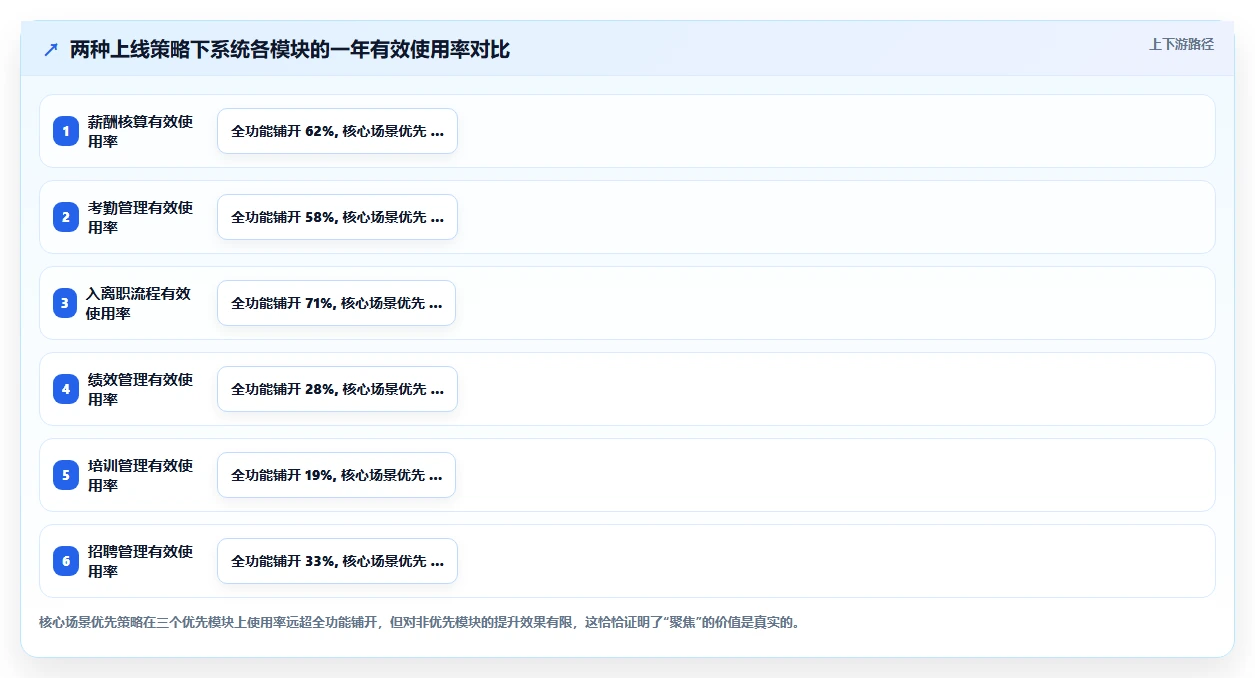Select the number 4 badge for 绩效管理
Image resolution: width=1255 pixels, height=678 pixels.
pyautogui.click(x=66, y=389)
